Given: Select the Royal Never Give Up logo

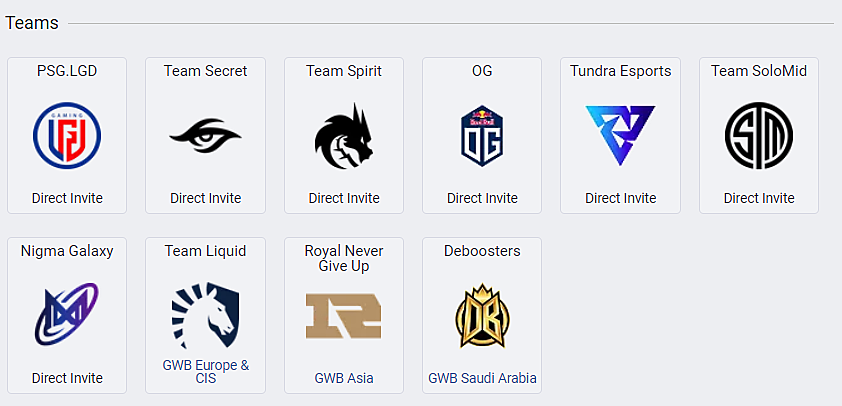Looking at the screenshot, I should [344, 315].
